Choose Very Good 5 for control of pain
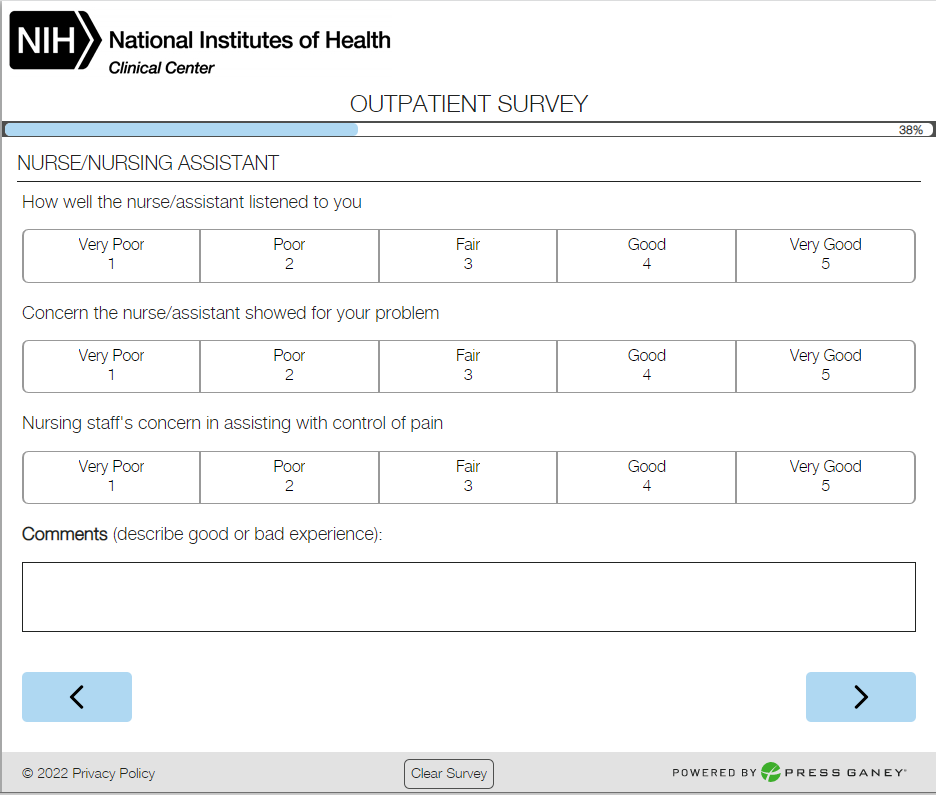 (x=826, y=477)
